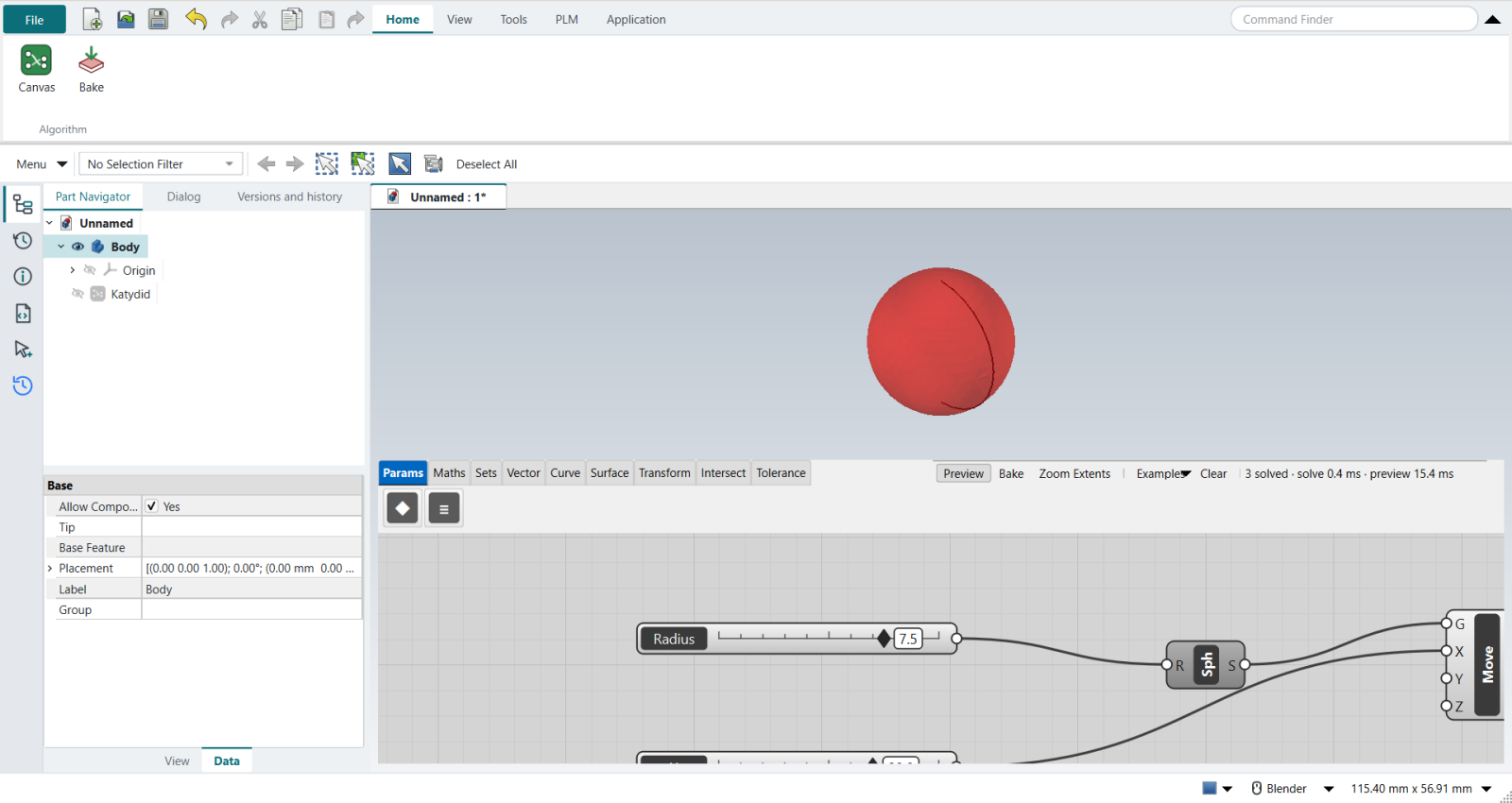Toggle the Preview button
Screen dimensions: 1512x803
pyautogui.click(x=963, y=473)
